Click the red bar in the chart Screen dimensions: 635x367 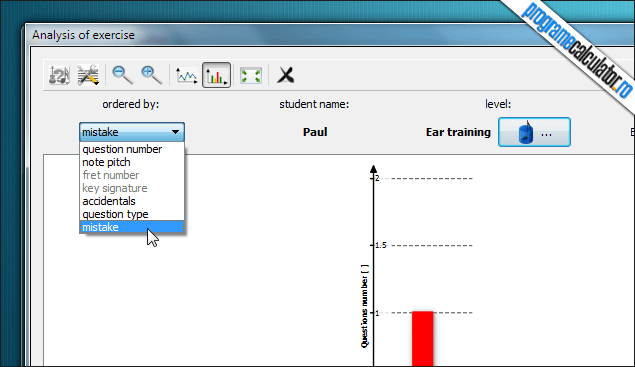click(x=422, y=339)
